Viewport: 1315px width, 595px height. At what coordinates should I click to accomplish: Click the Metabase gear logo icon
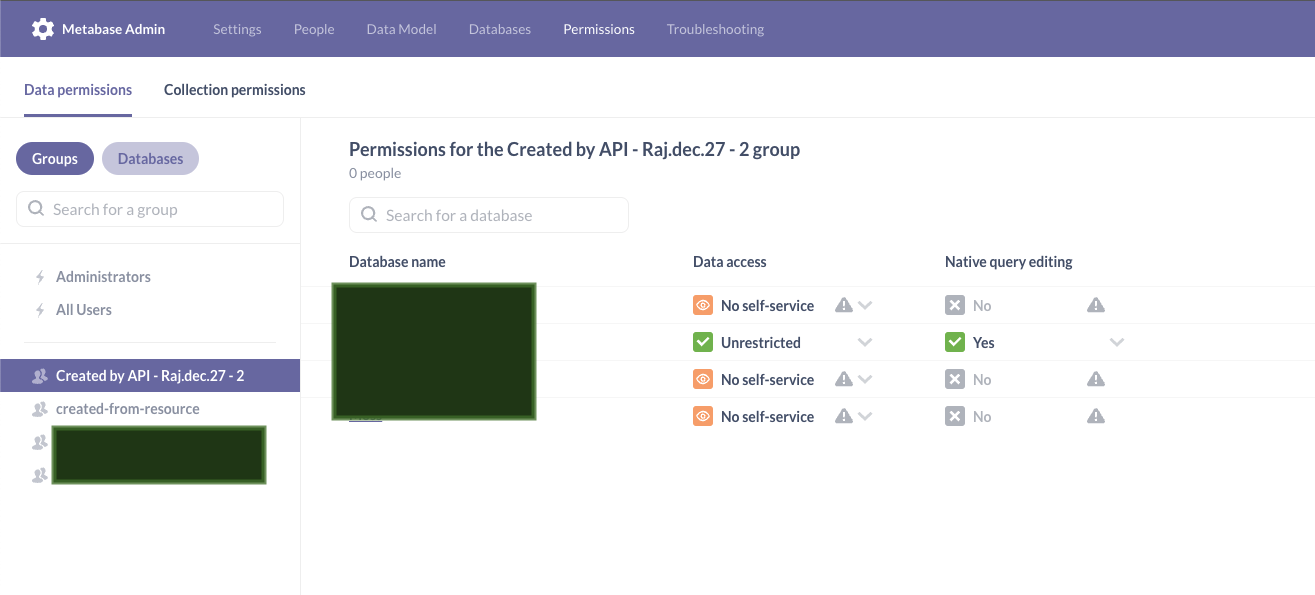tap(42, 28)
